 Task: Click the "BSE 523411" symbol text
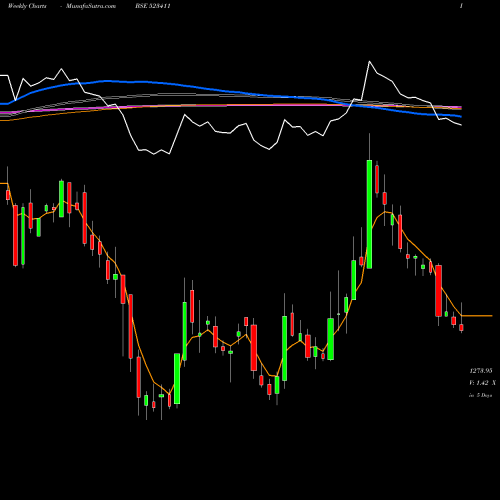[x=153, y=6]
